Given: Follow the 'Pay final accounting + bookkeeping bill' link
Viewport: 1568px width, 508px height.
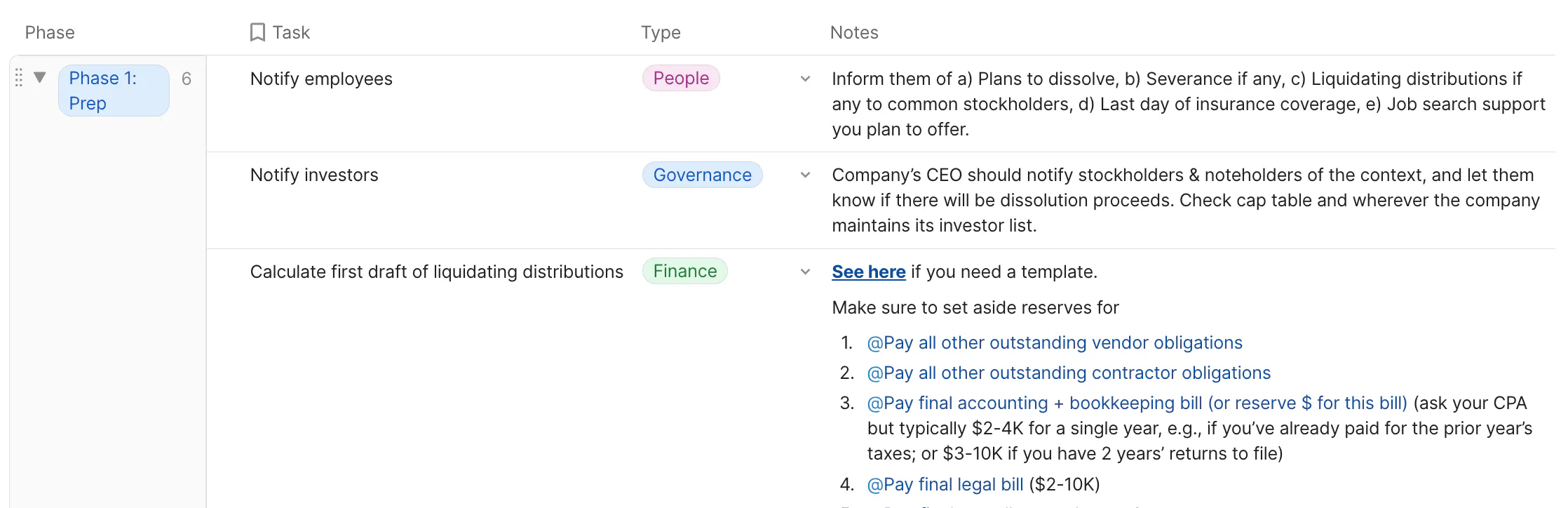Looking at the screenshot, I should [x=1137, y=403].
